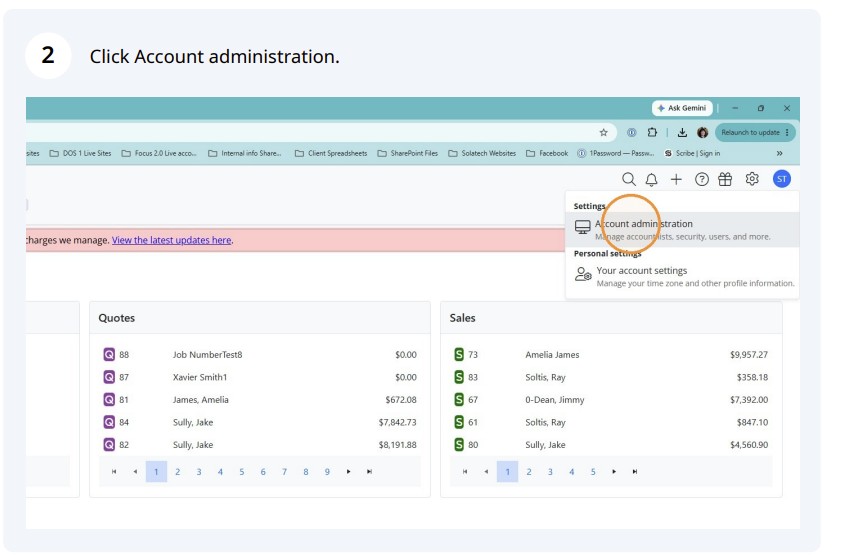Screen dimensions: 845x557
Task: Go to previous Quotes page arrow
Action: 135,472
